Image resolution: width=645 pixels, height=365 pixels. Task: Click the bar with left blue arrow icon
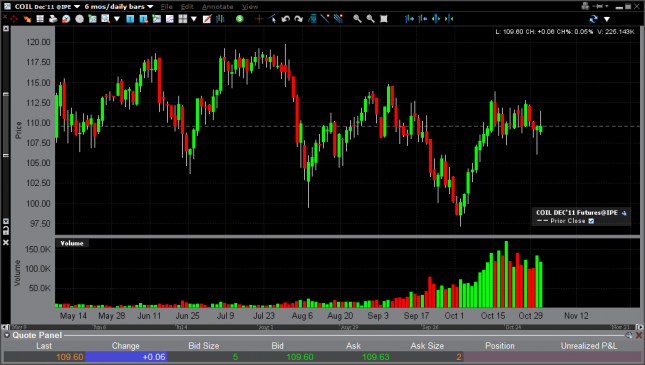422,19
